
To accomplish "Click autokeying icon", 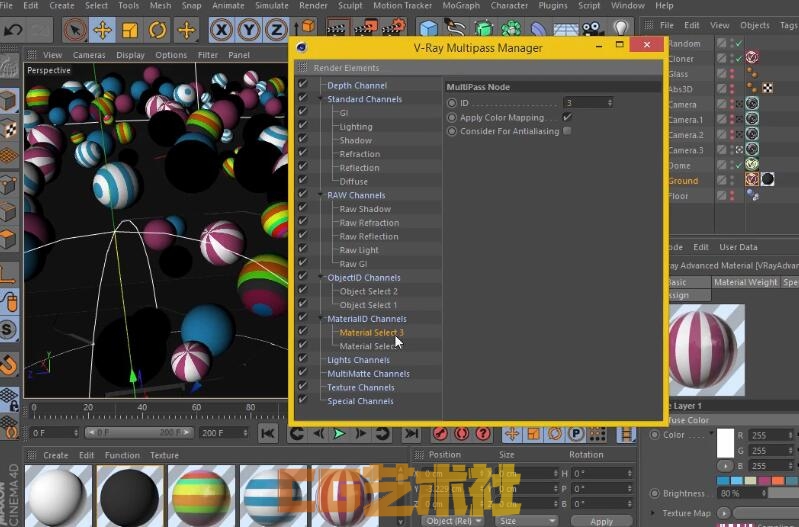I will (x=461, y=434).
